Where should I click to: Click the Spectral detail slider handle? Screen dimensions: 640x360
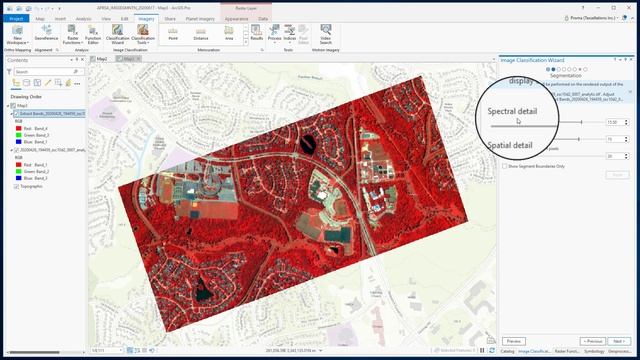(x=581, y=122)
